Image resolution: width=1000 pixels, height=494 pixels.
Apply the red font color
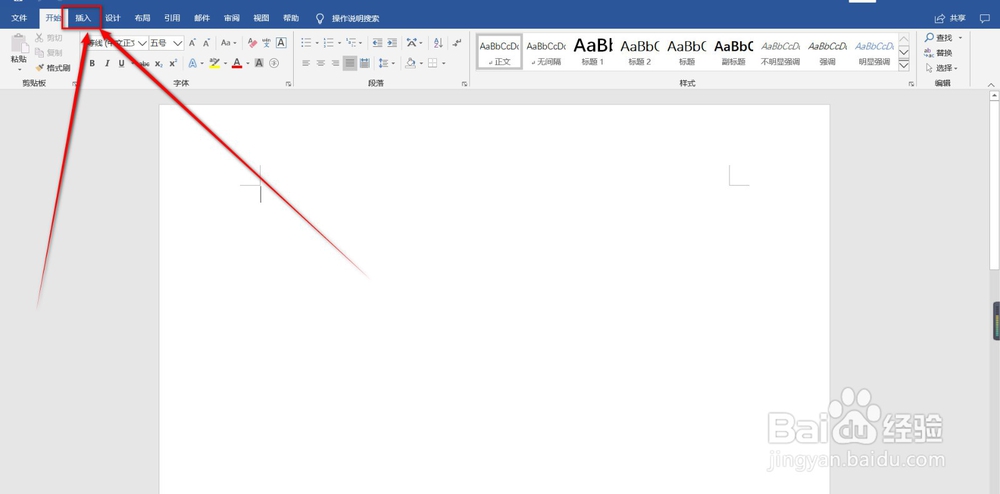[x=237, y=63]
